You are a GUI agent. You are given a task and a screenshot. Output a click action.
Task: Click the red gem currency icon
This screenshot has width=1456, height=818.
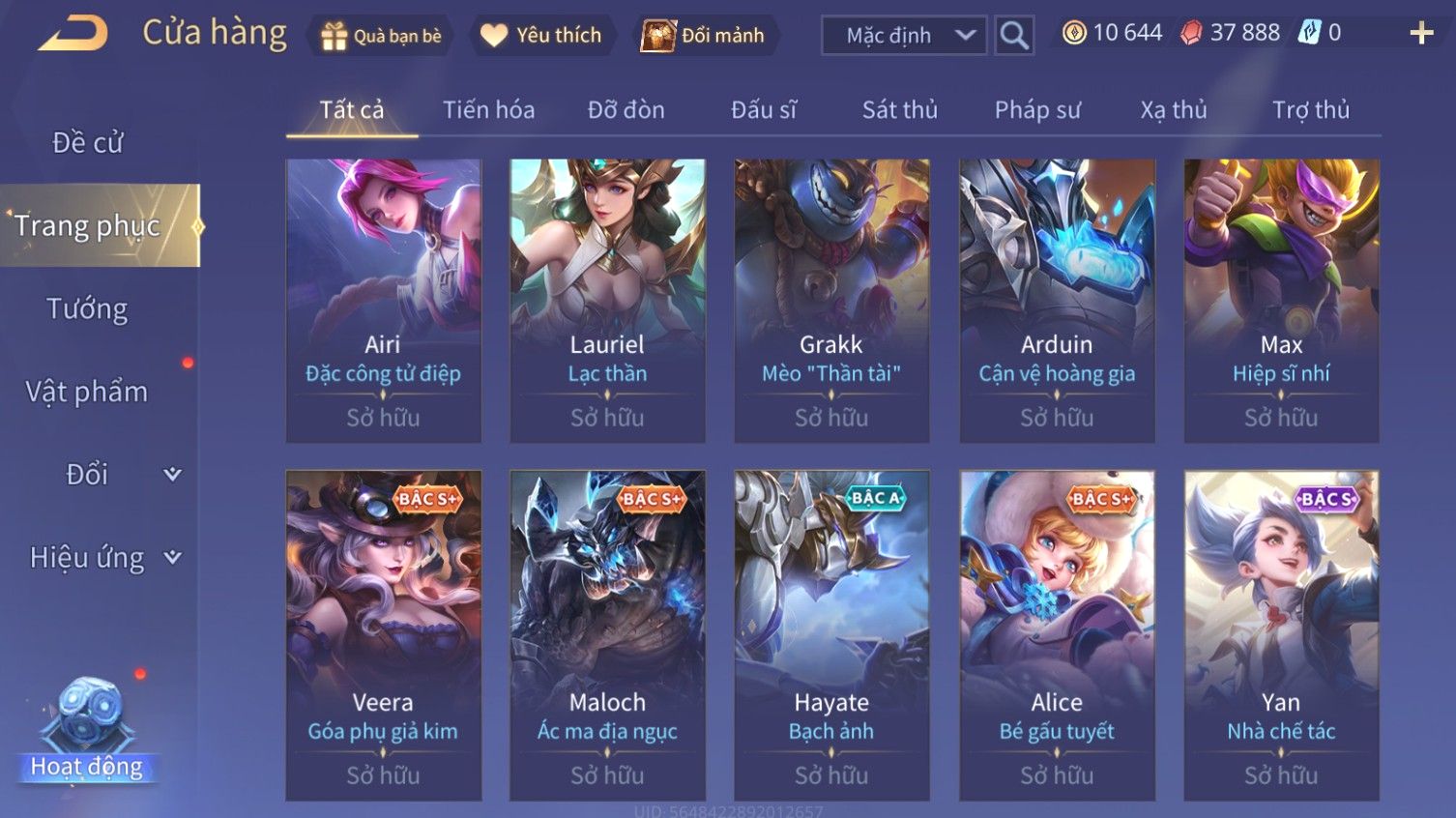tap(1191, 33)
